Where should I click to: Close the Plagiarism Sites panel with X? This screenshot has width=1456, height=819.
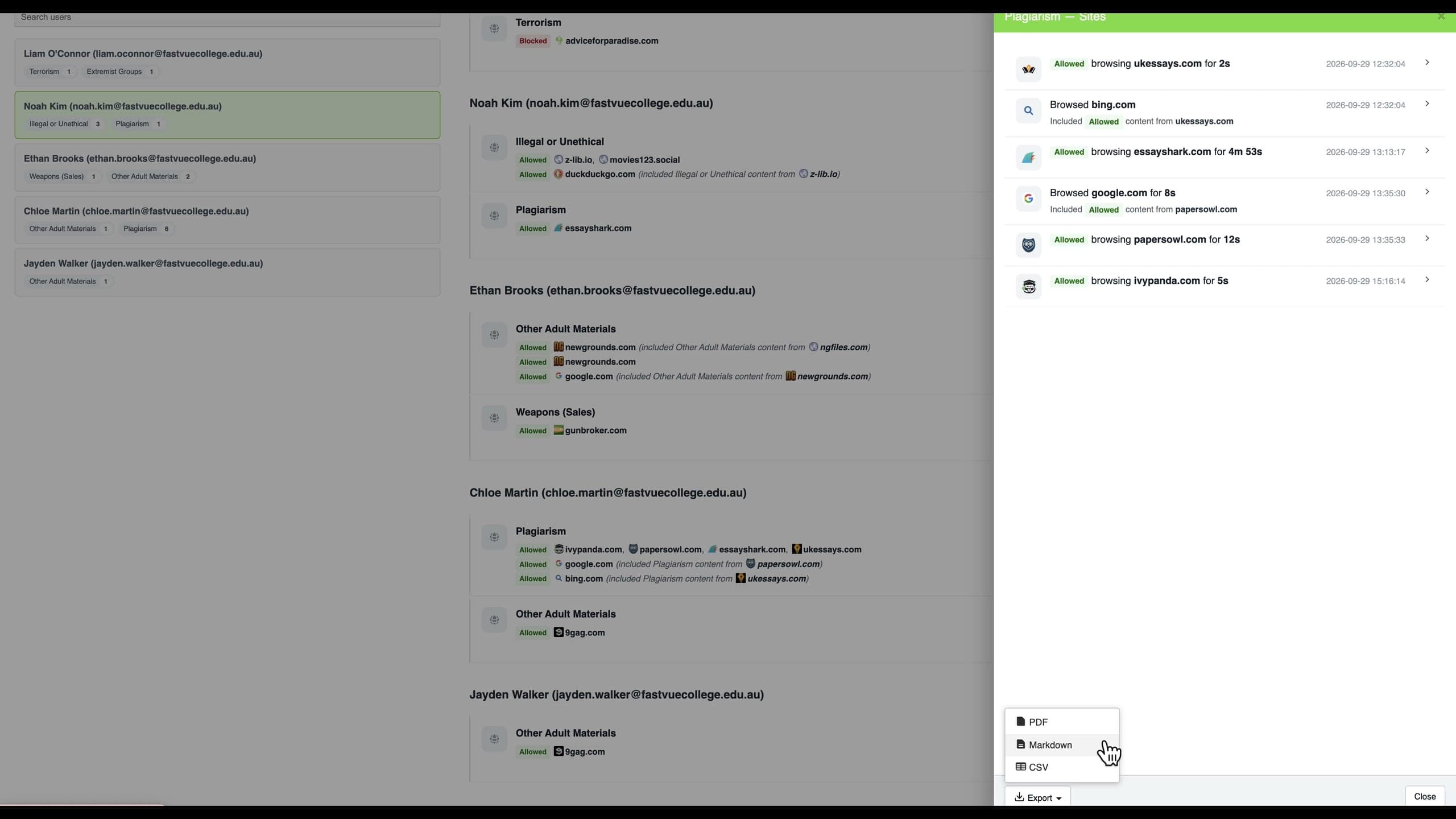click(1441, 16)
